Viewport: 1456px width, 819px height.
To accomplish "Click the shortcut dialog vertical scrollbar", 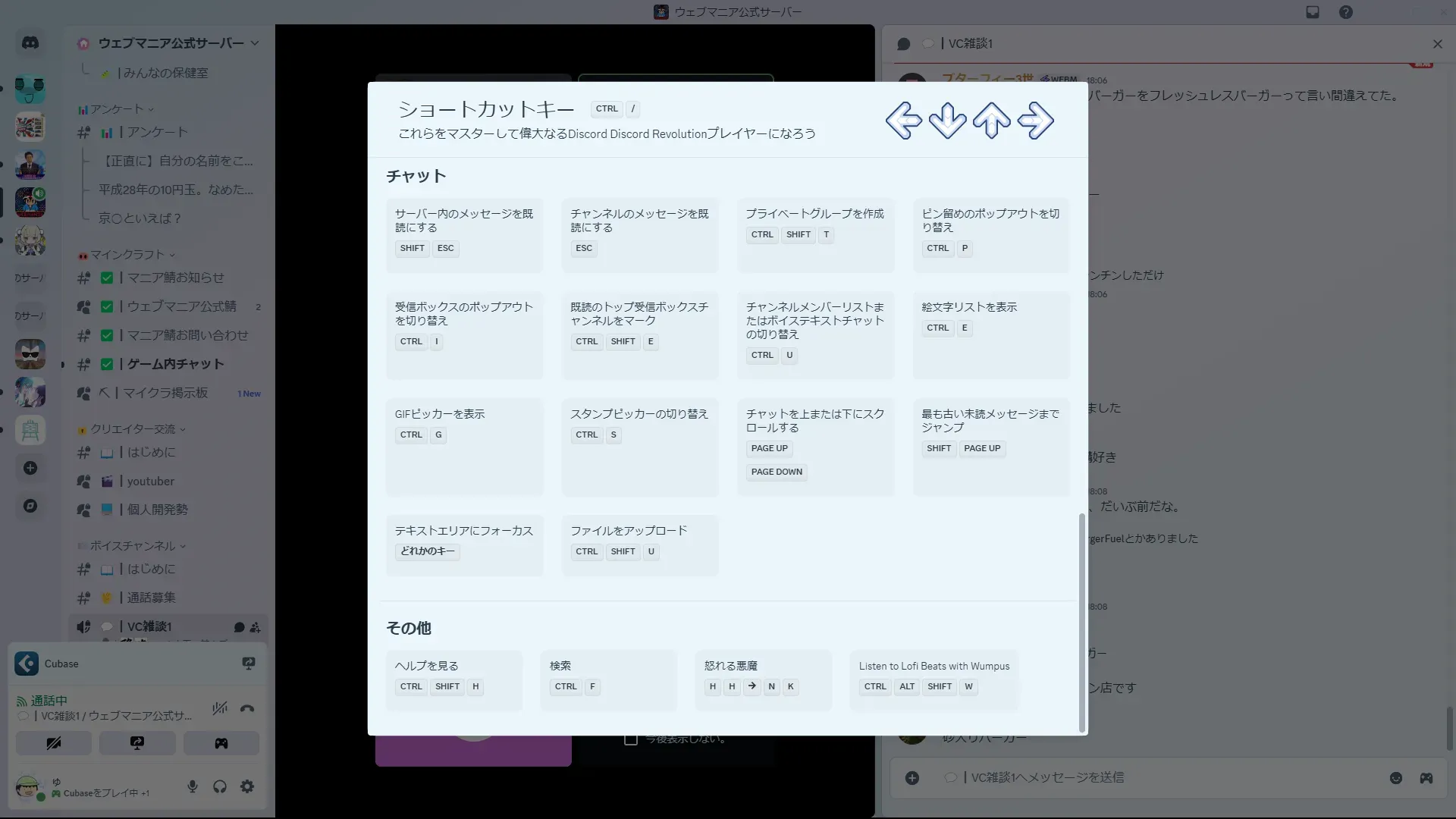I will 1081,622.
